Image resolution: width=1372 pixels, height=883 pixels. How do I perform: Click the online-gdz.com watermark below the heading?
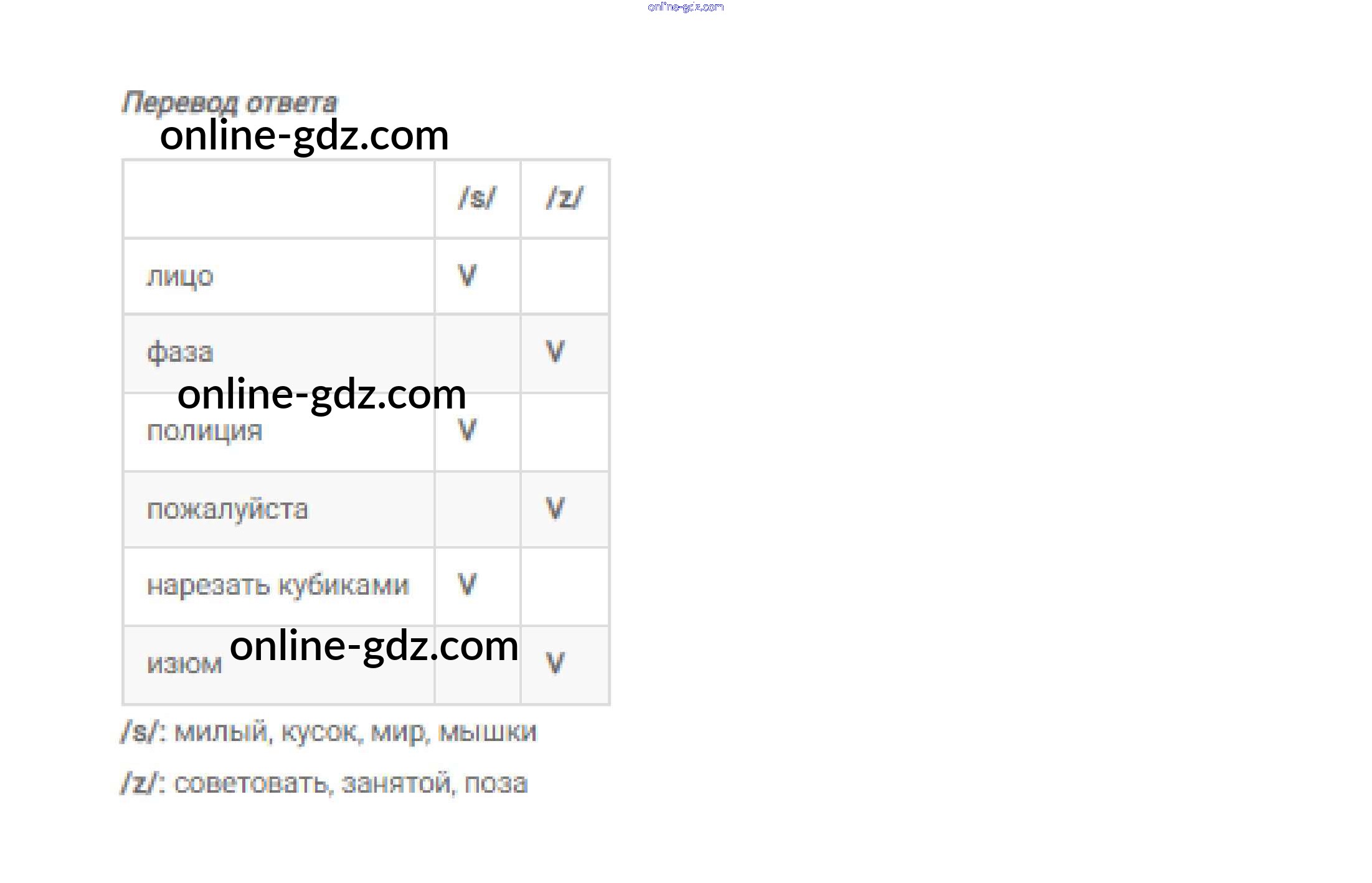(x=304, y=135)
